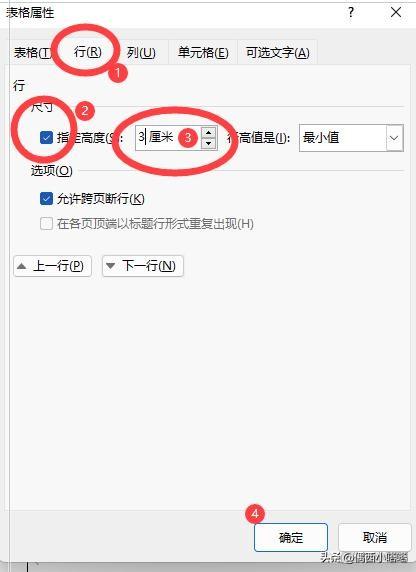Click the 下一行(N) button
The height and width of the screenshot is (572, 416).
tap(143, 266)
